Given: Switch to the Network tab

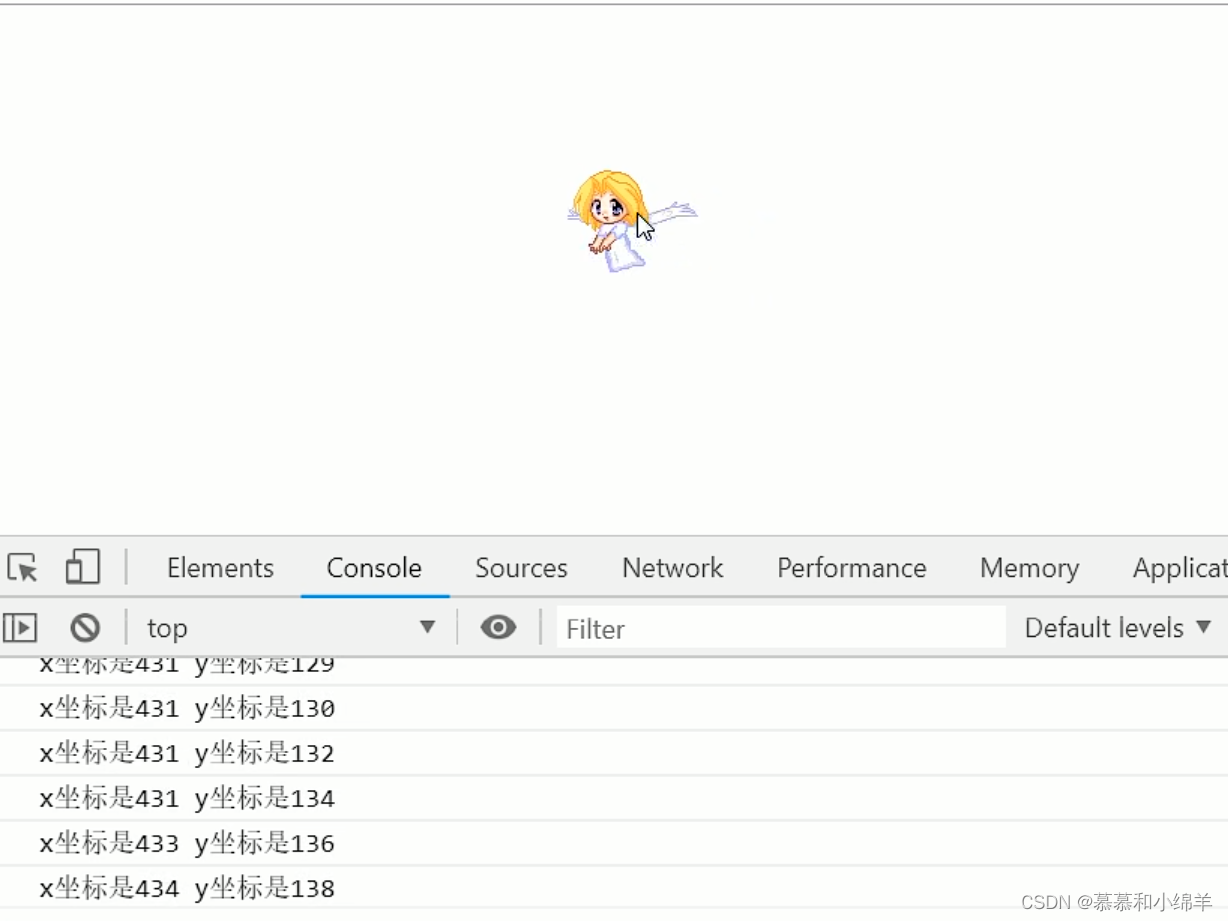Looking at the screenshot, I should pyautogui.click(x=672, y=568).
